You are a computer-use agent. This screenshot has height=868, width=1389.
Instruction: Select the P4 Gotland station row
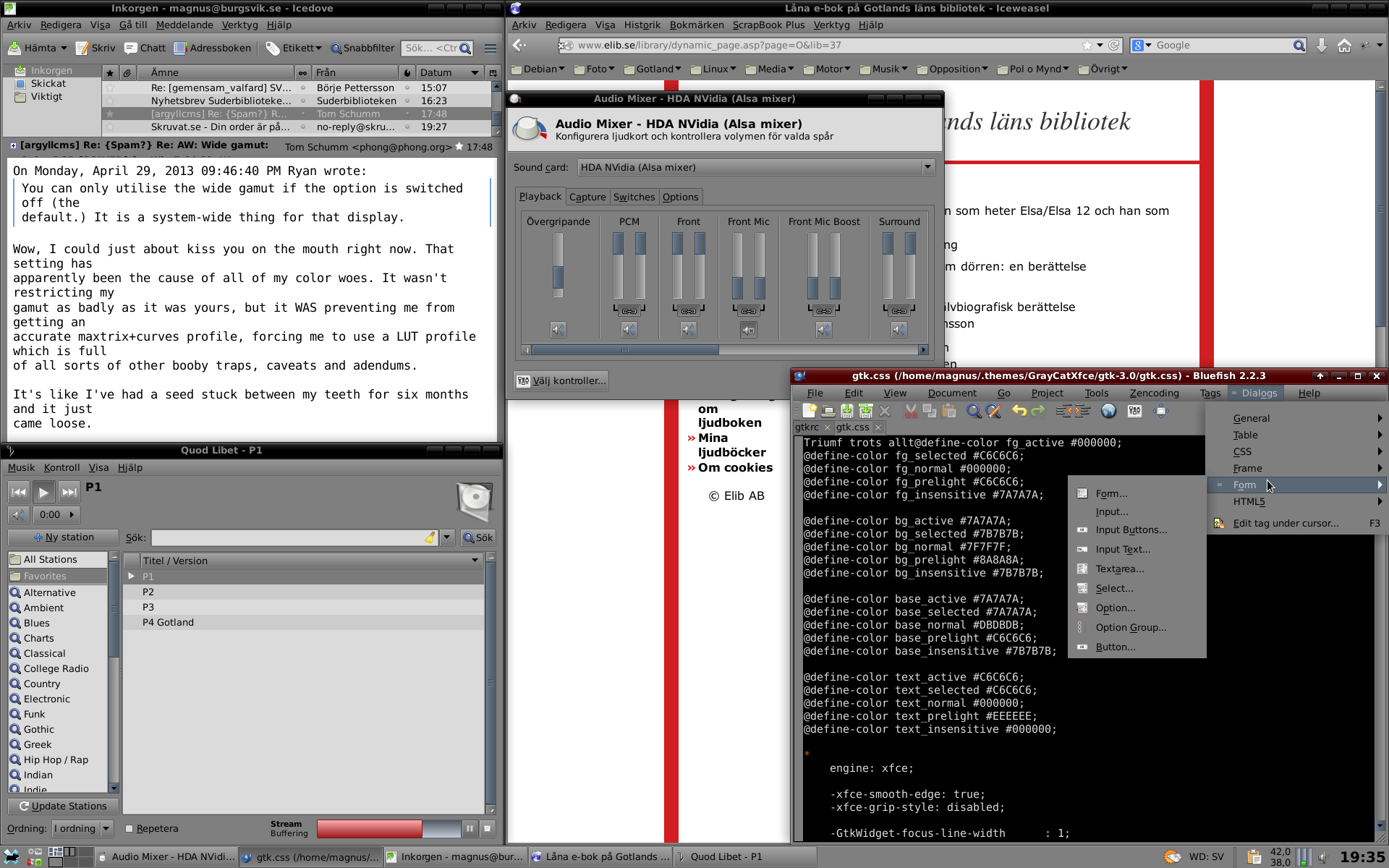click(x=303, y=623)
